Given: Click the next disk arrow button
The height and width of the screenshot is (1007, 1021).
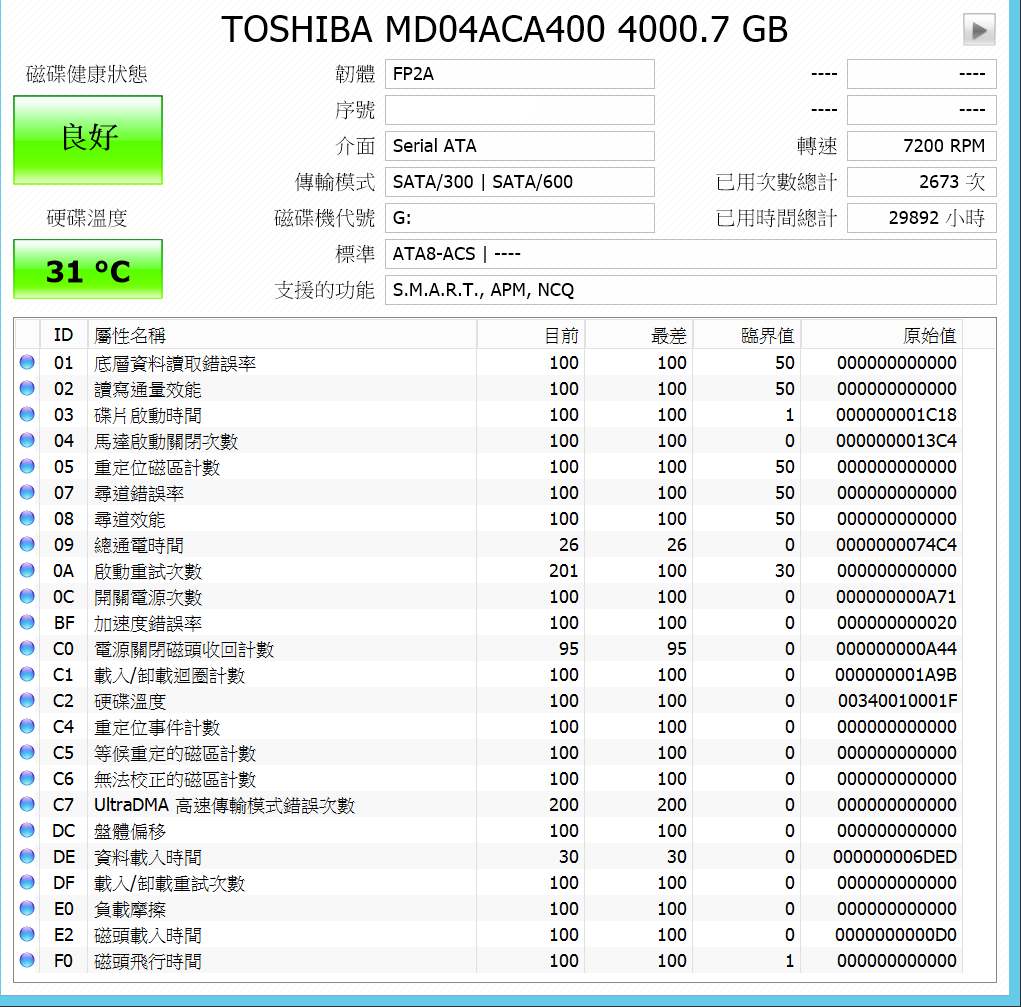Looking at the screenshot, I should click(979, 30).
